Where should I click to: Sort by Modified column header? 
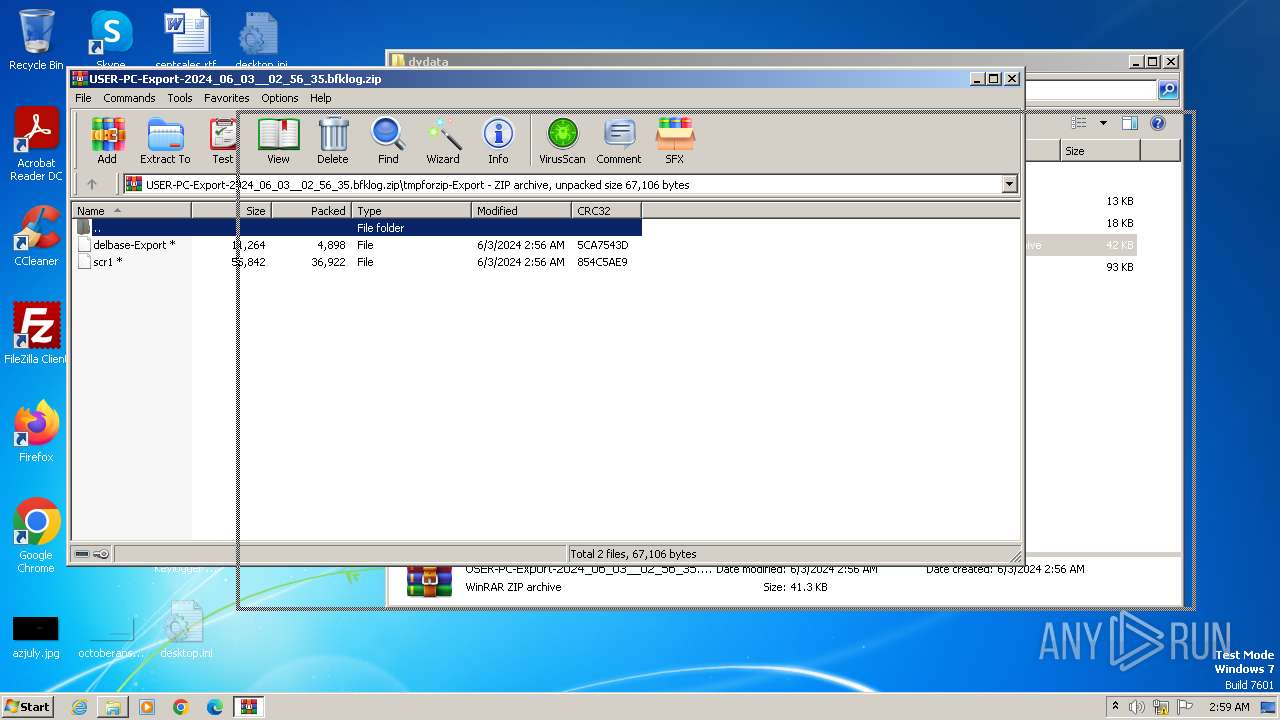pyautogui.click(x=521, y=210)
